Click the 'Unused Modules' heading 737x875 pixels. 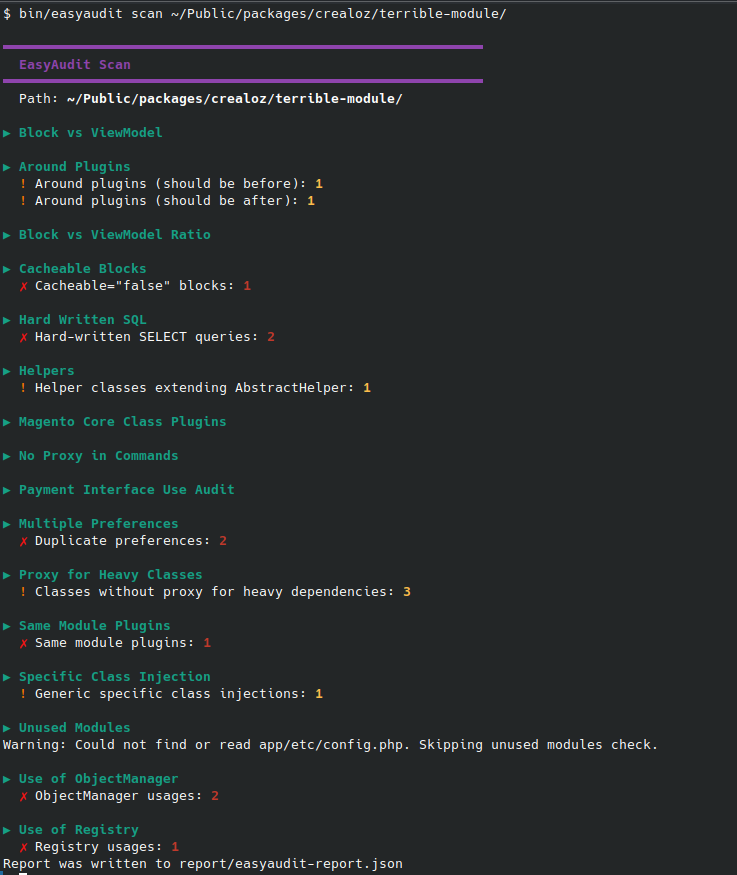(75, 728)
